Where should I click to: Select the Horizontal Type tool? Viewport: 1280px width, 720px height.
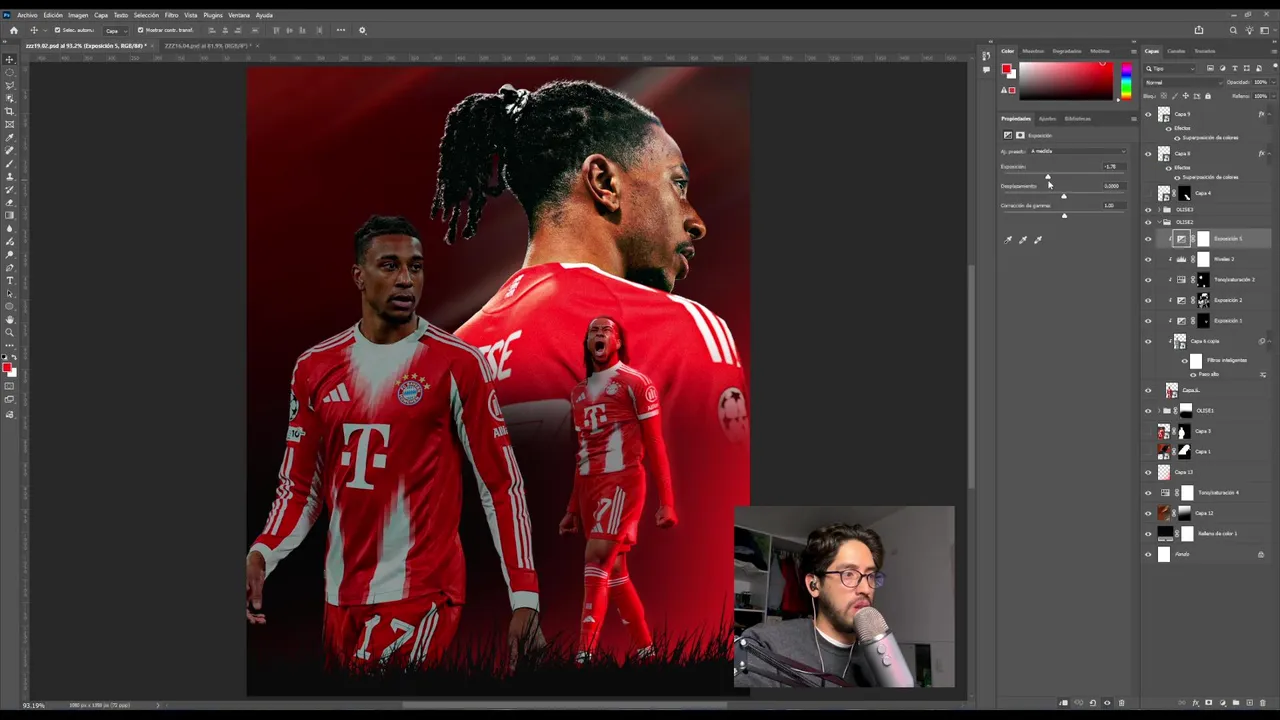(x=10, y=281)
